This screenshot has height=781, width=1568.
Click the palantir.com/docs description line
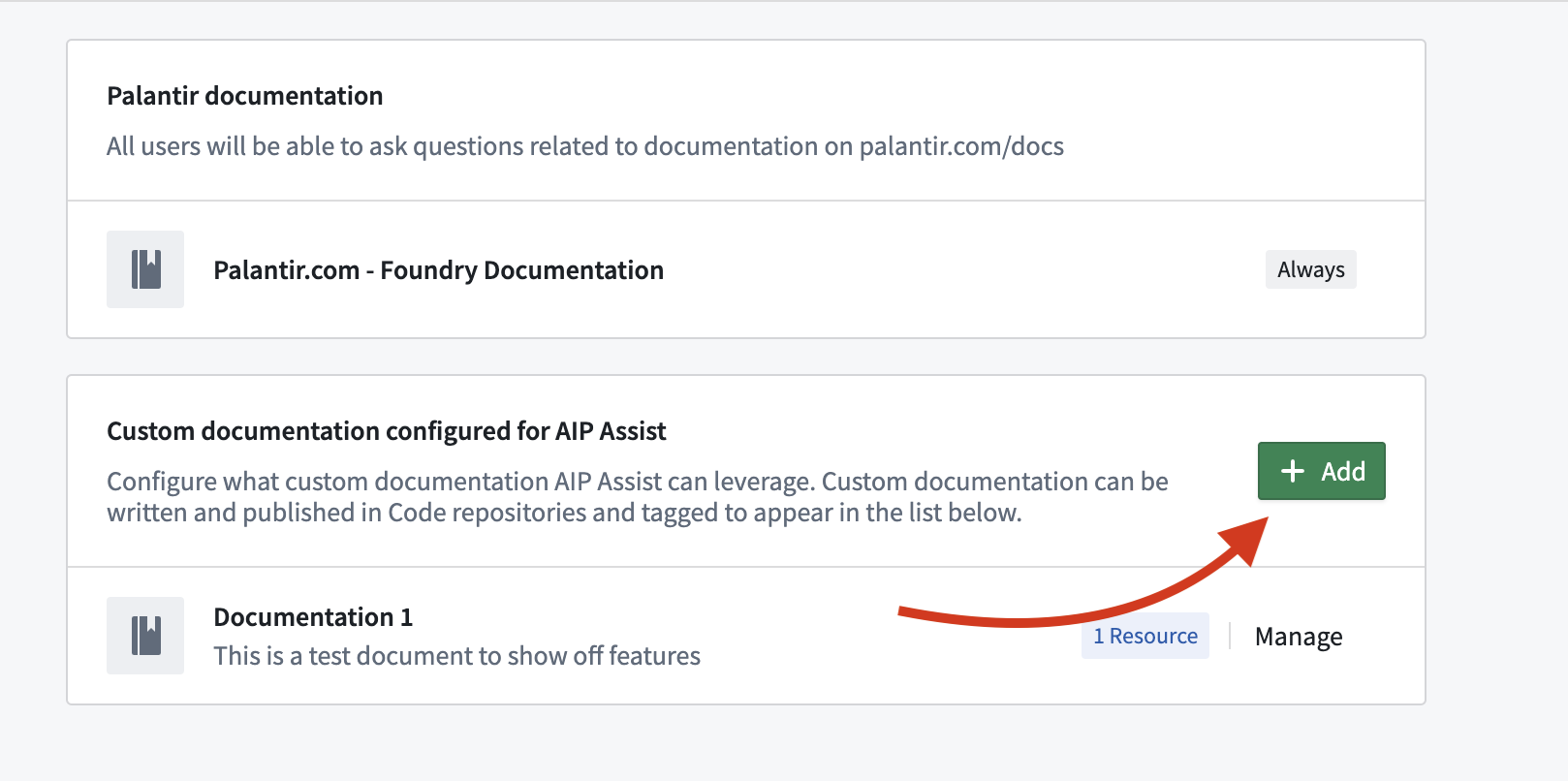pos(585,146)
